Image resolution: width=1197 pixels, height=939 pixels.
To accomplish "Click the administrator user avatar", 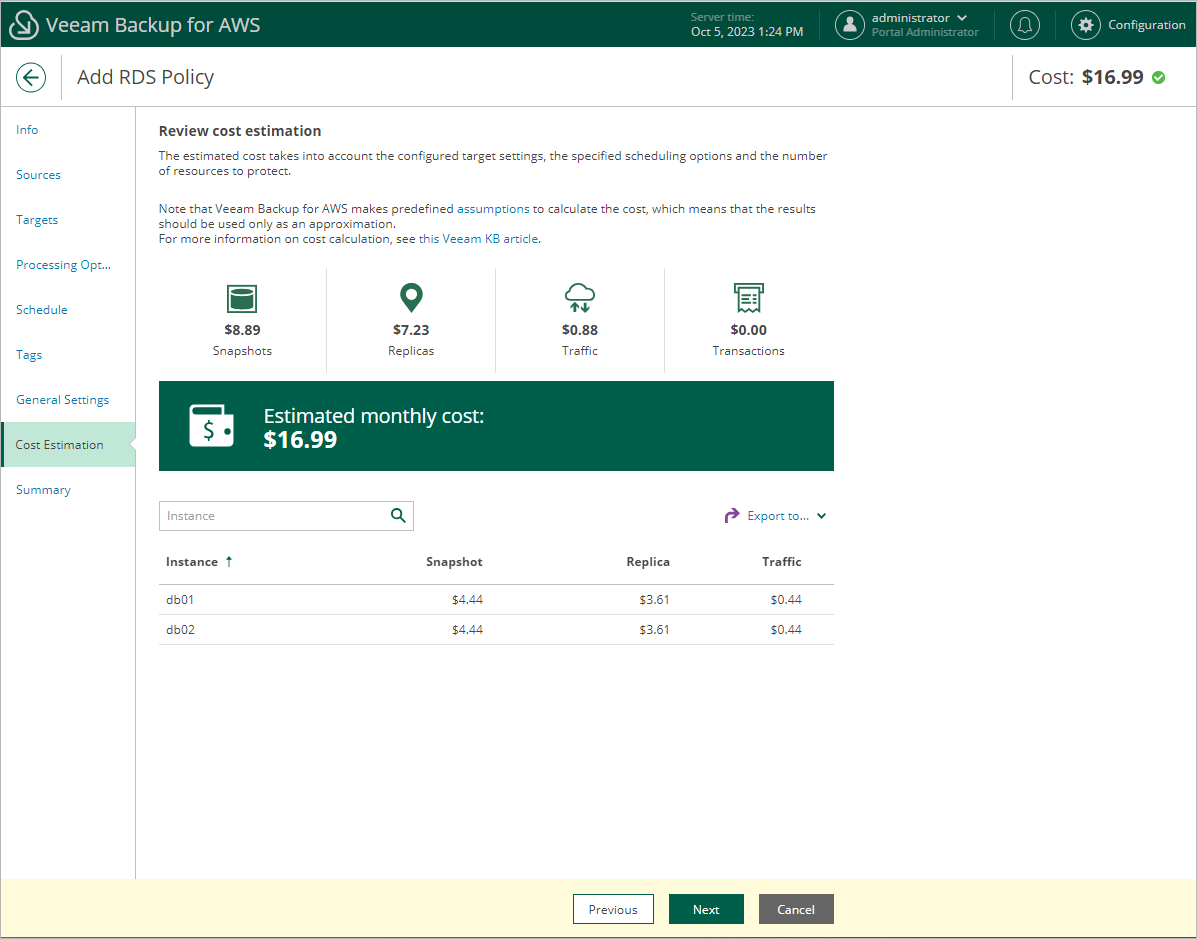I will [850, 24].
